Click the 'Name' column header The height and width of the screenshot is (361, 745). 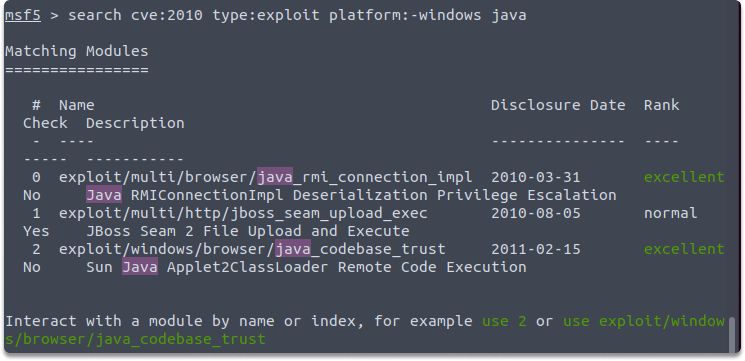(x=76, y=105)
